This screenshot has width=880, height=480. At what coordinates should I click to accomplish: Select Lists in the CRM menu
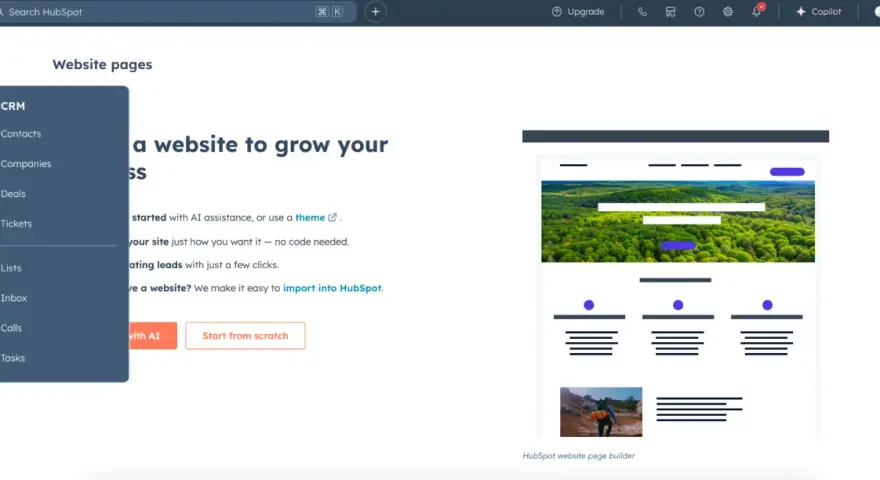(x=11, y=268)
